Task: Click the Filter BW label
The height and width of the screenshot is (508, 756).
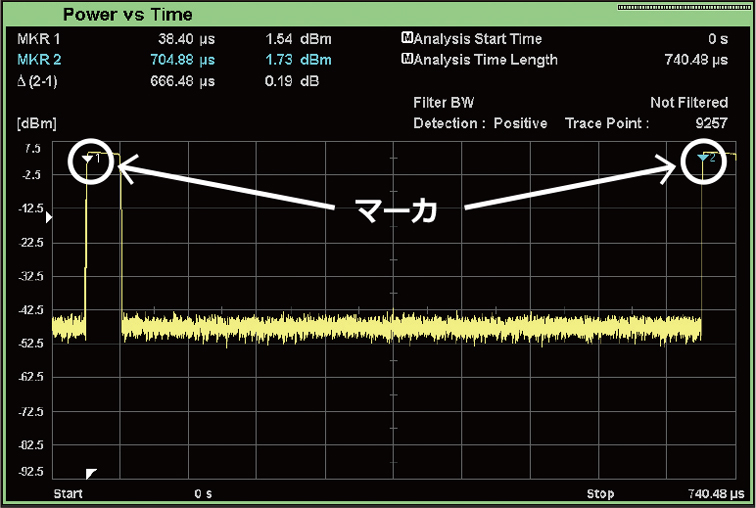Action: tap(444, 102)
